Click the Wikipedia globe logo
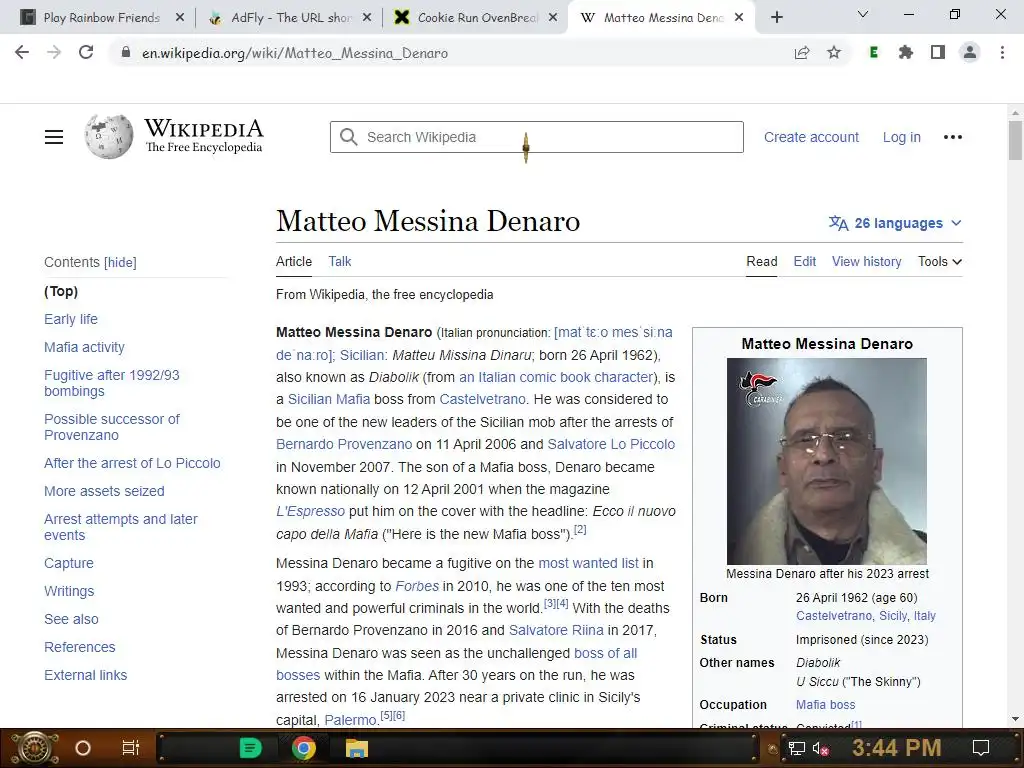 click(108, 136)
